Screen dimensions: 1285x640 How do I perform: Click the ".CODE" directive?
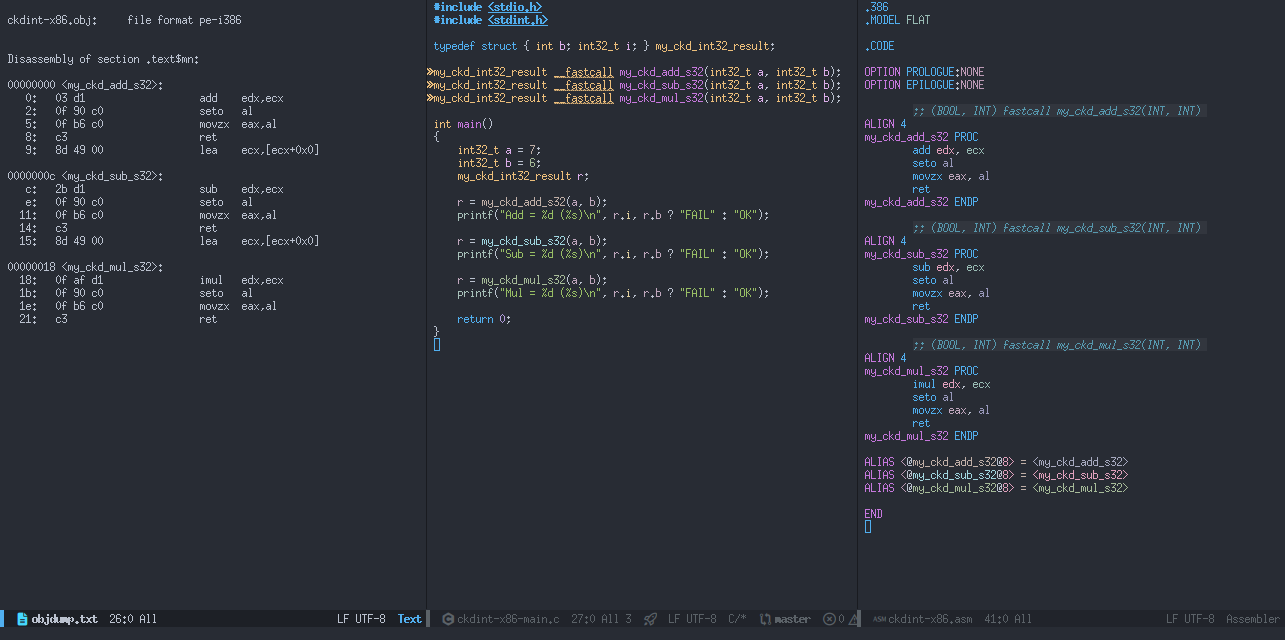pos(879,46)
